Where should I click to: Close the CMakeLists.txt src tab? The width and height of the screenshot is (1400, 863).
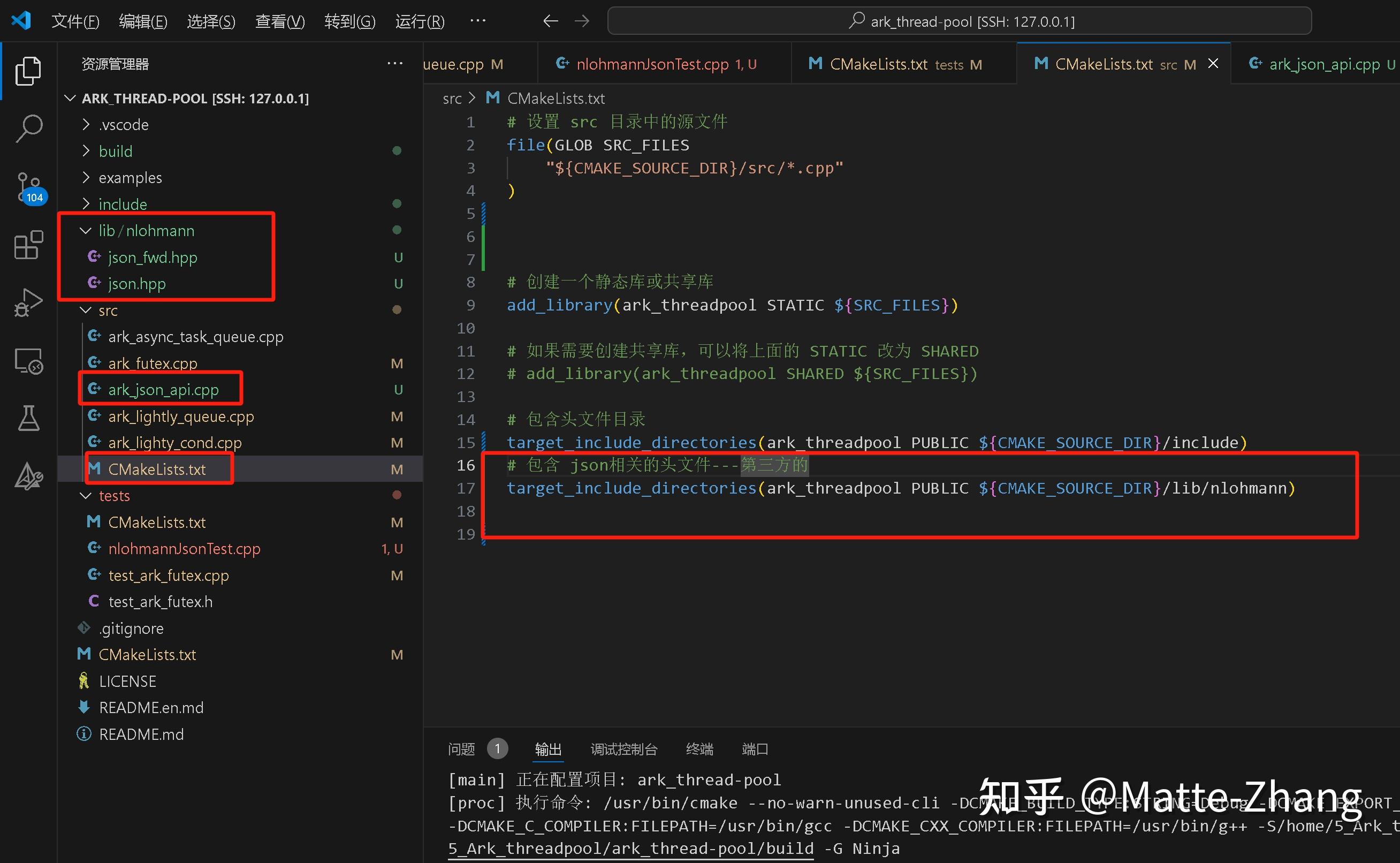pos(1213,64)
